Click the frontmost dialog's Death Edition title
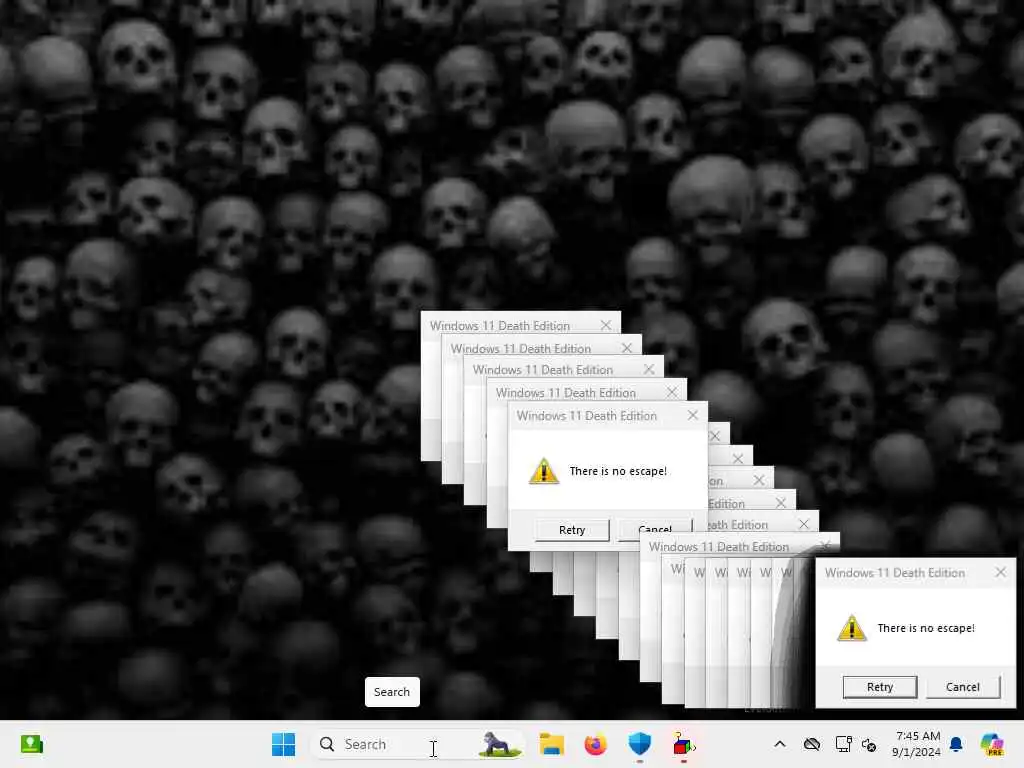The height and width of the screenshot is (768, 1024). click(x=895, y=573)
